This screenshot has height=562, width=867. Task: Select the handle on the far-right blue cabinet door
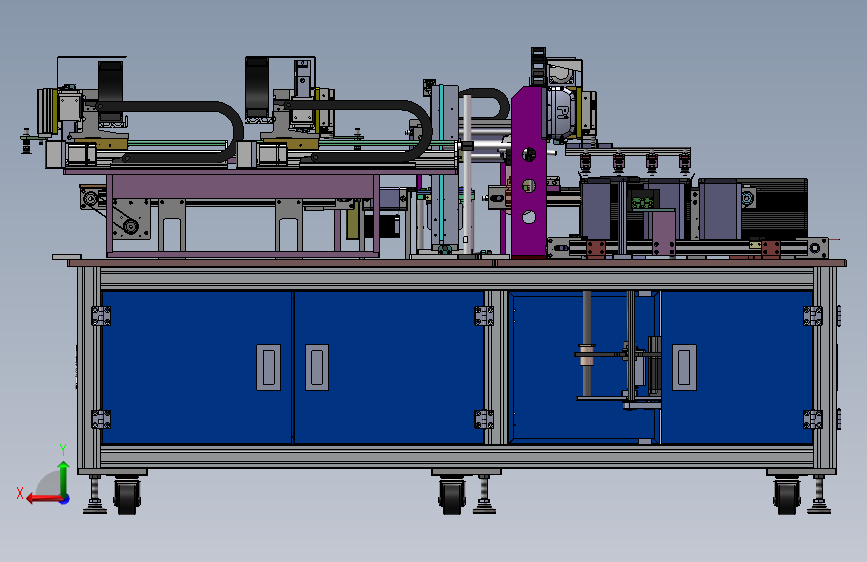(684, 367)
